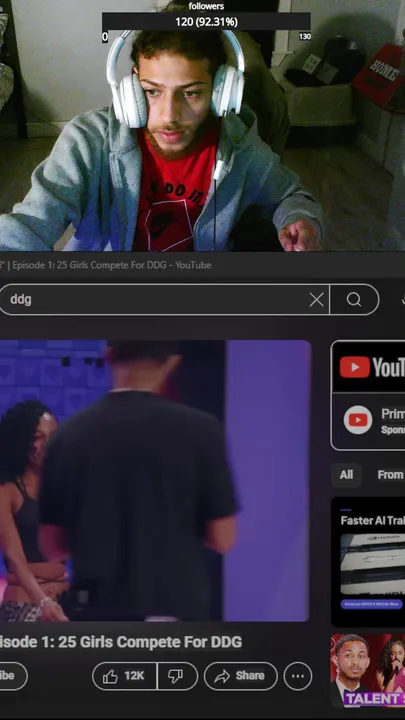Click the round YouTube channel avatar icon
Image resolution: width=405 pixels, height=720 pixels.
coord(358,420)
